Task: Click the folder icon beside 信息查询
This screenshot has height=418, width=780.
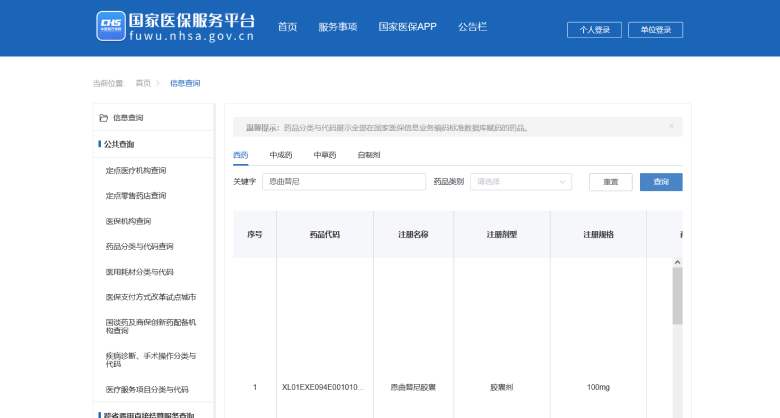Action: tap(103, 118)
